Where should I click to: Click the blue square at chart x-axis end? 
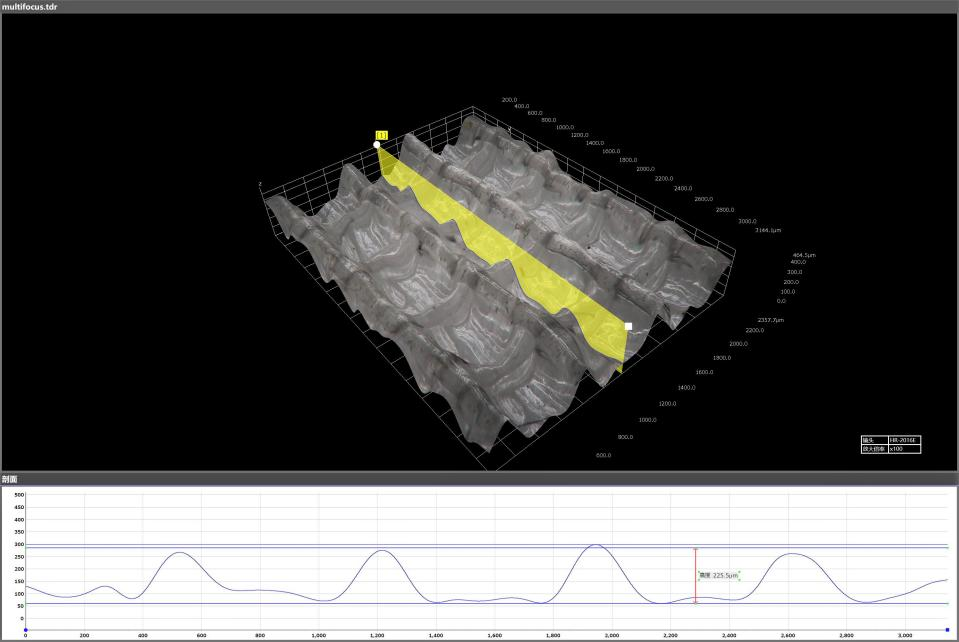pos(947,630)
